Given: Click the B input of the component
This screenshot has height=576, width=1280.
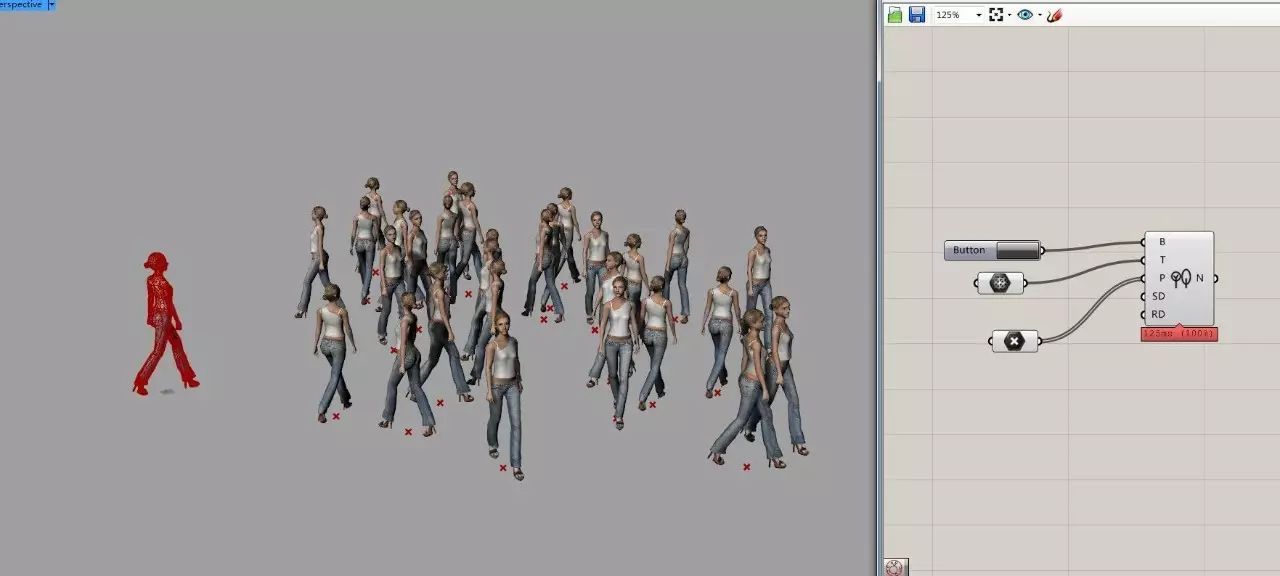Looking at the screenshot, I should pyautogui.click(x=1161, y=241).
